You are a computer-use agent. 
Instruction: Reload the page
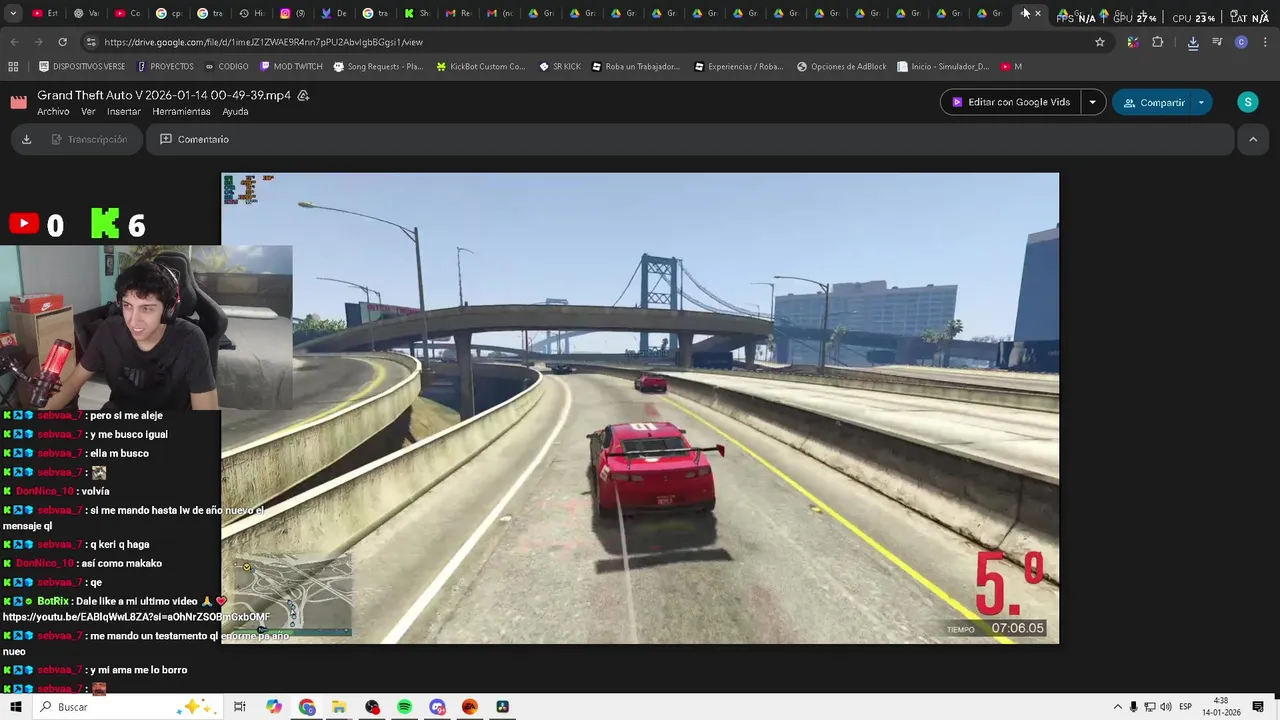click(62, 42)
